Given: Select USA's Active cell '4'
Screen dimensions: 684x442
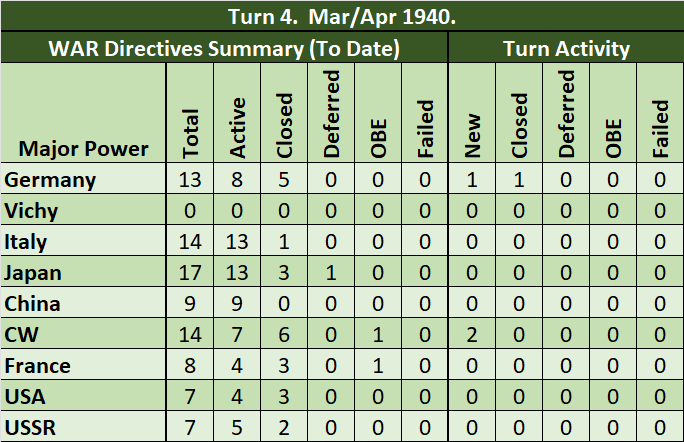Looking at the screenshot, I should point(237,397).
